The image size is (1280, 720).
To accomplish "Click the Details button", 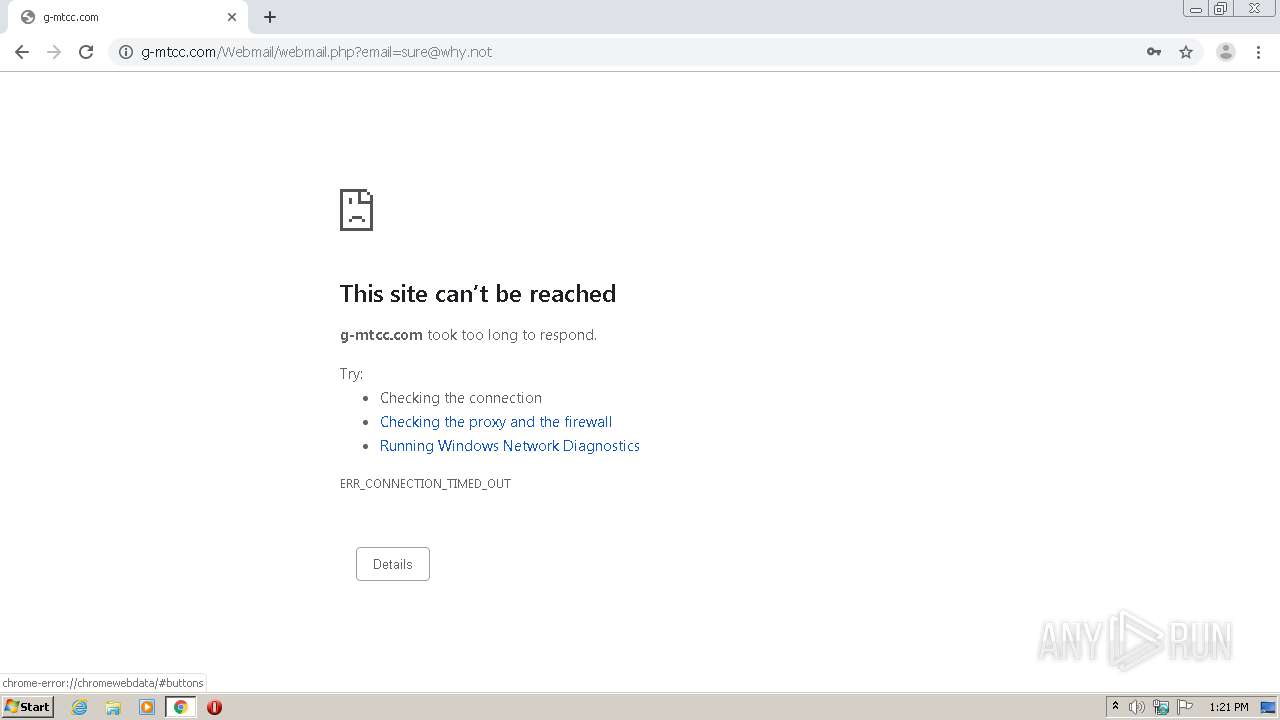I will pos(393,564).
